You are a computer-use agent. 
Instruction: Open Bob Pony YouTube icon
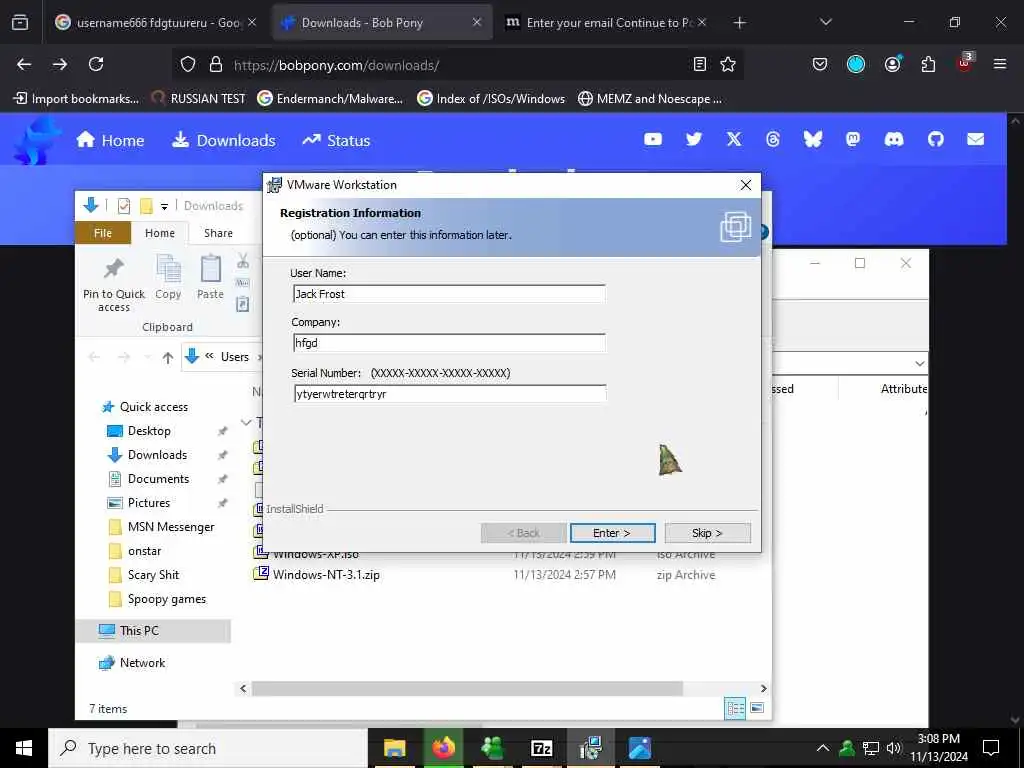click(x=653, y=139)
